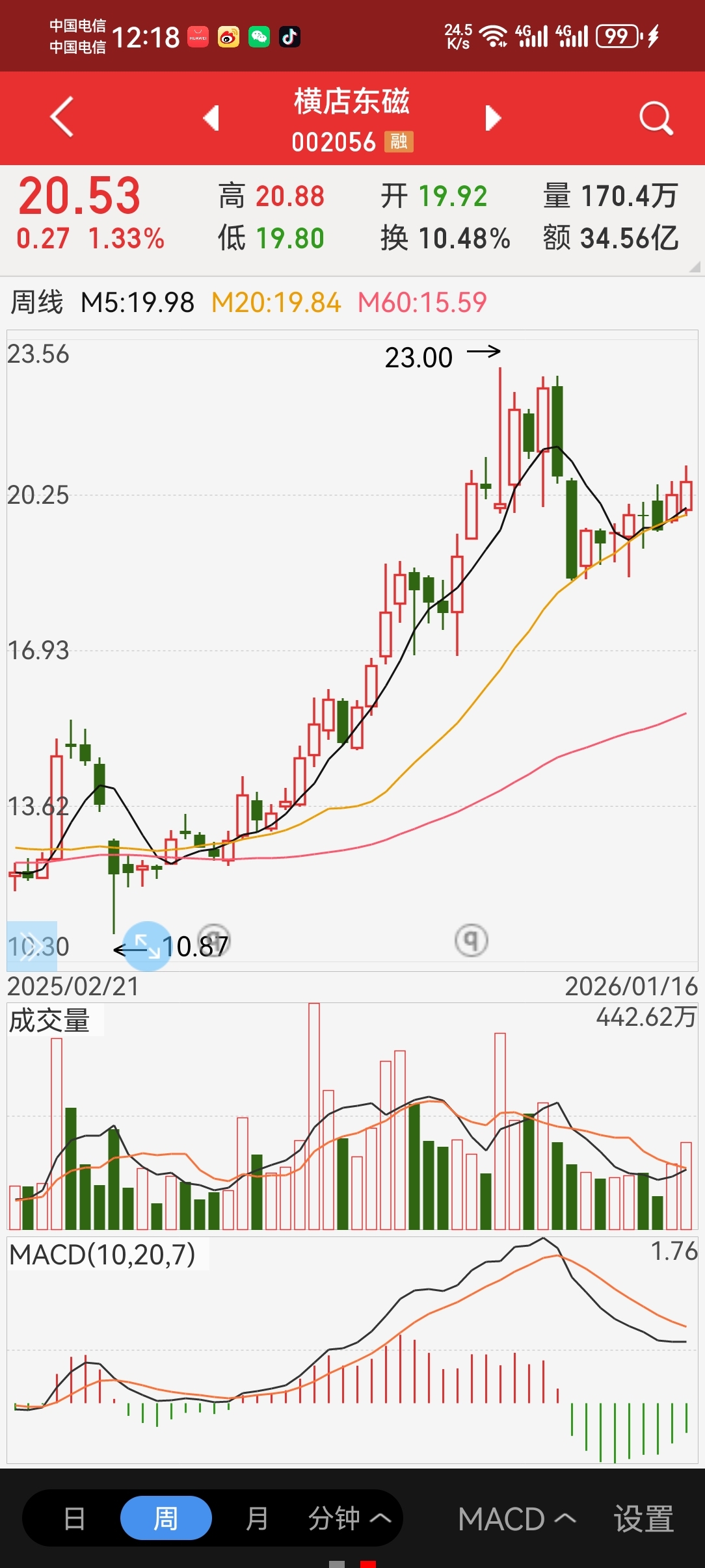The image size is (705, 1568).
Task: Tap the low price 19.80
Action: click(x=290, y=239)
